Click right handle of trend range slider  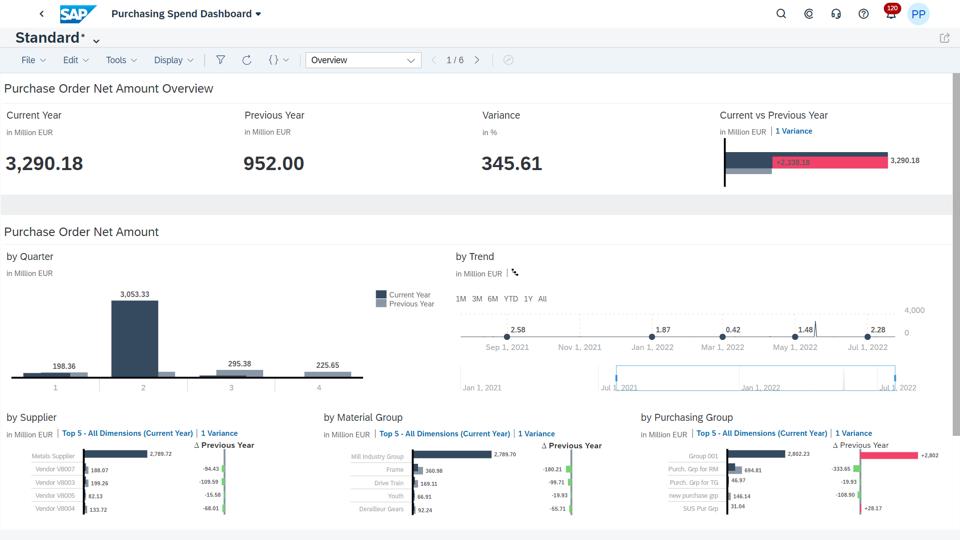point(894,377)
